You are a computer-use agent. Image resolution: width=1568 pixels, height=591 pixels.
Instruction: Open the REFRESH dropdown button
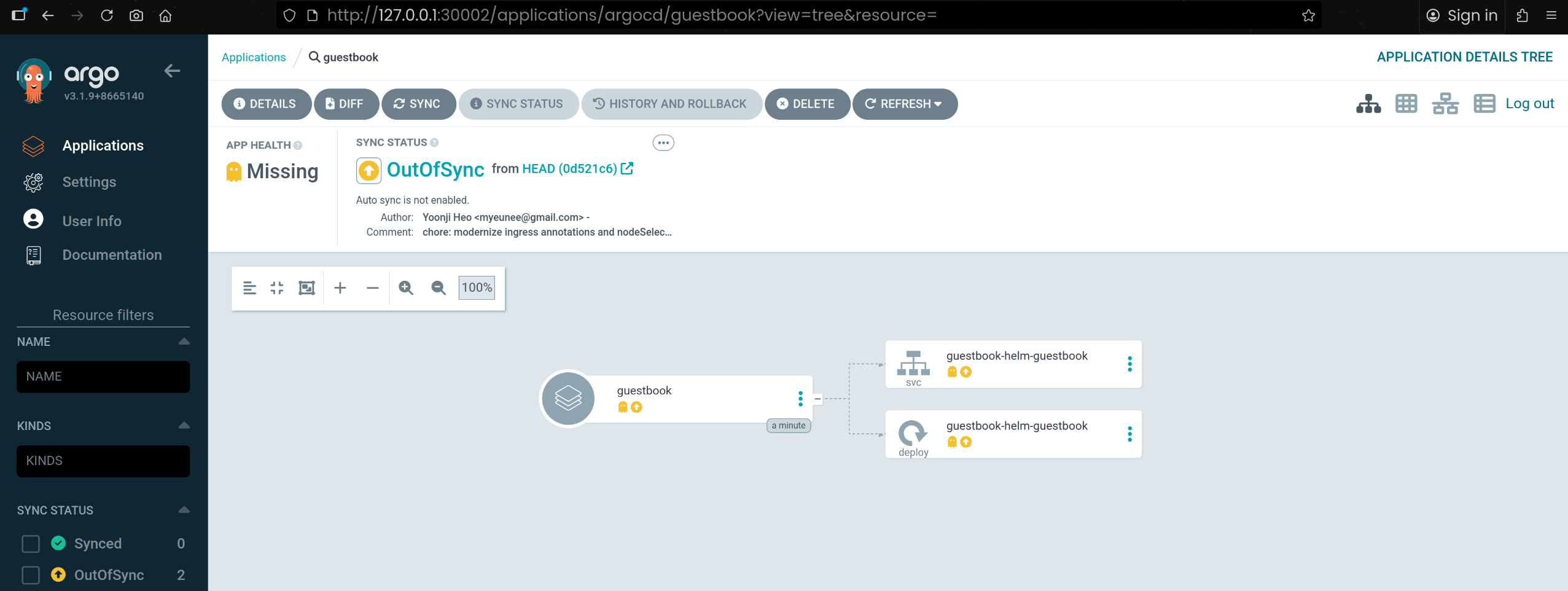[904, 104]
